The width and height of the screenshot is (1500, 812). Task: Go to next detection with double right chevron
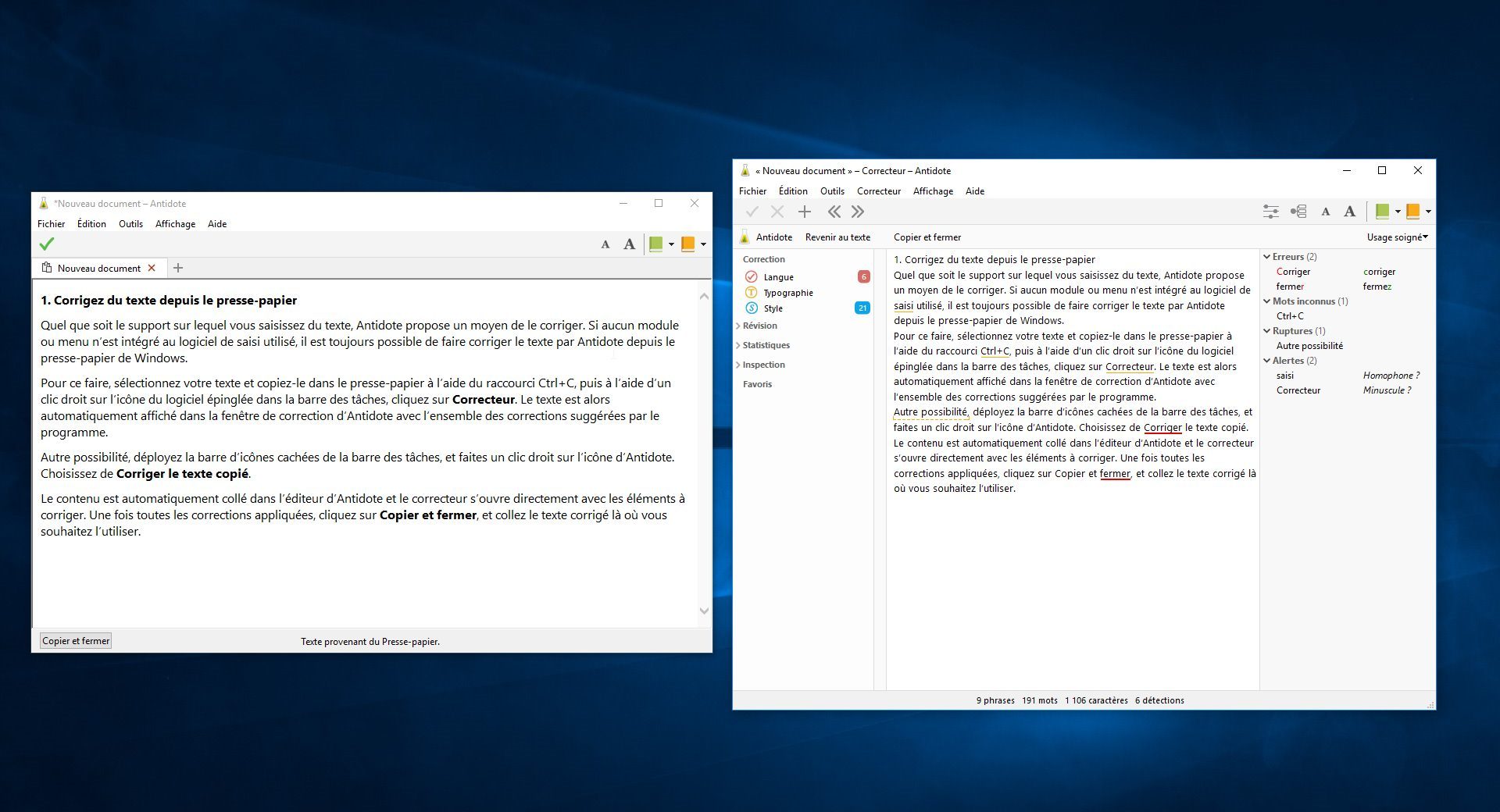(x=858, y=212)
